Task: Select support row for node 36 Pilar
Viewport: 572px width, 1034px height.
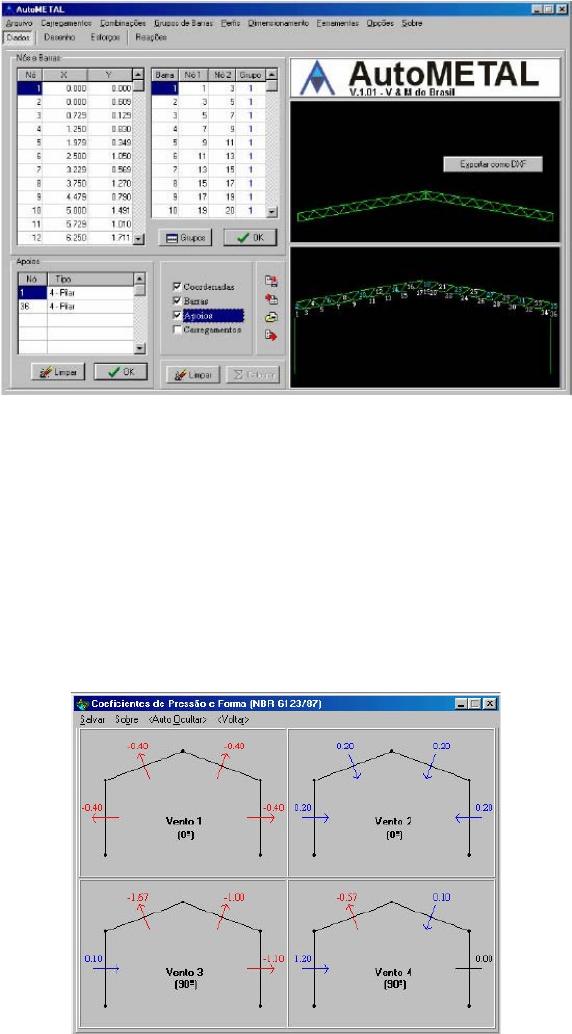Action: point(75,307)
